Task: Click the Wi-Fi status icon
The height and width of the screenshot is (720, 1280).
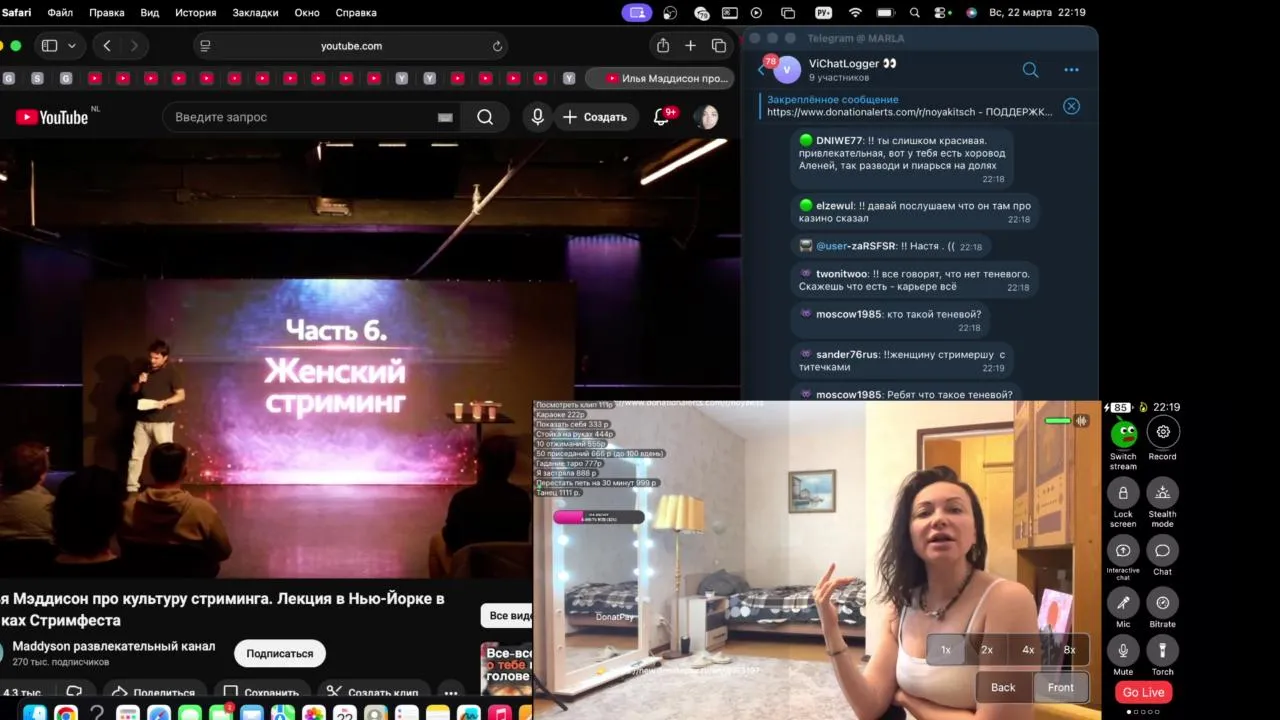Action: click(x=855, y=13)
